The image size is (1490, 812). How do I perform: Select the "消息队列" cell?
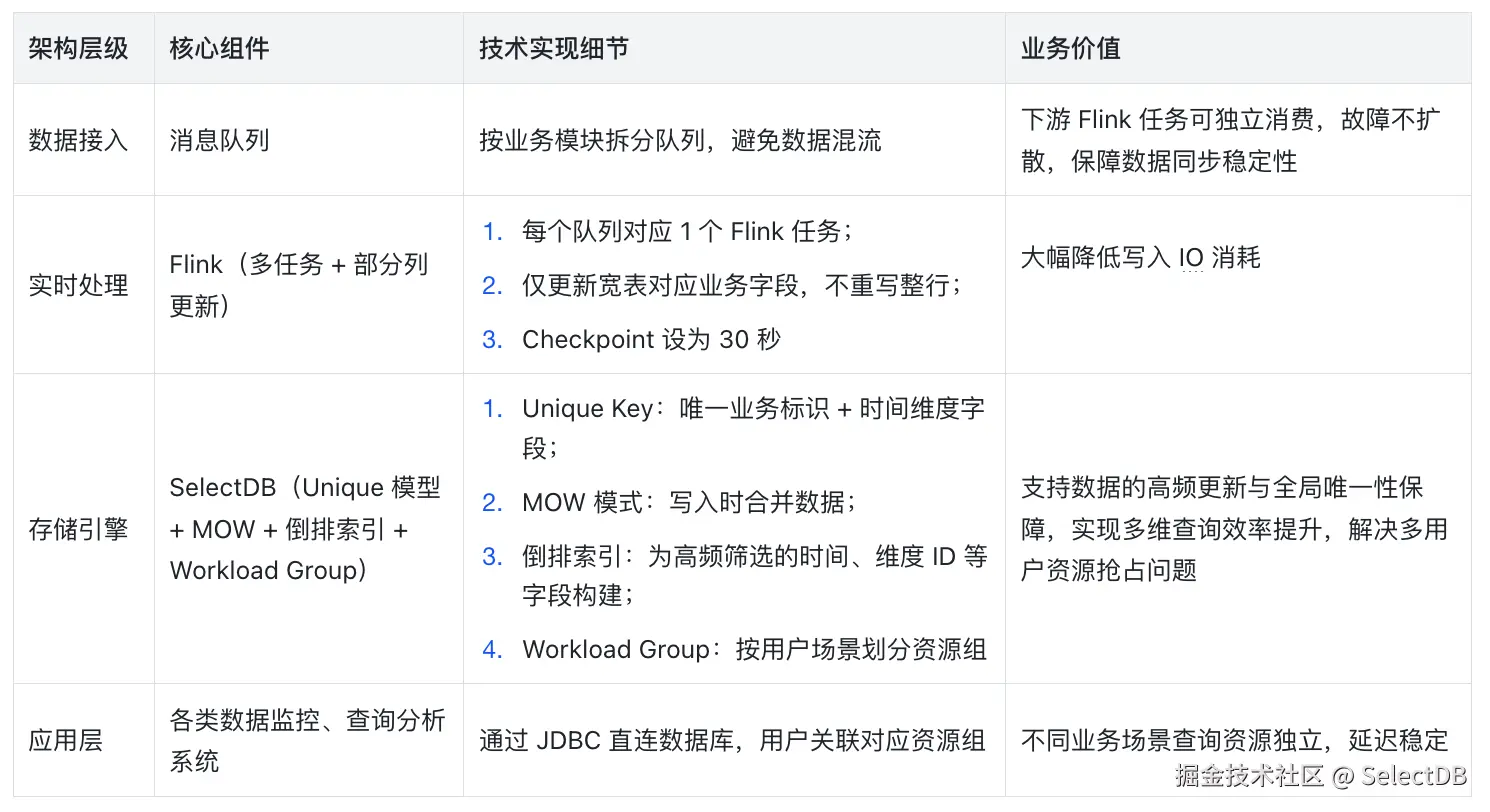click(219, 140)
